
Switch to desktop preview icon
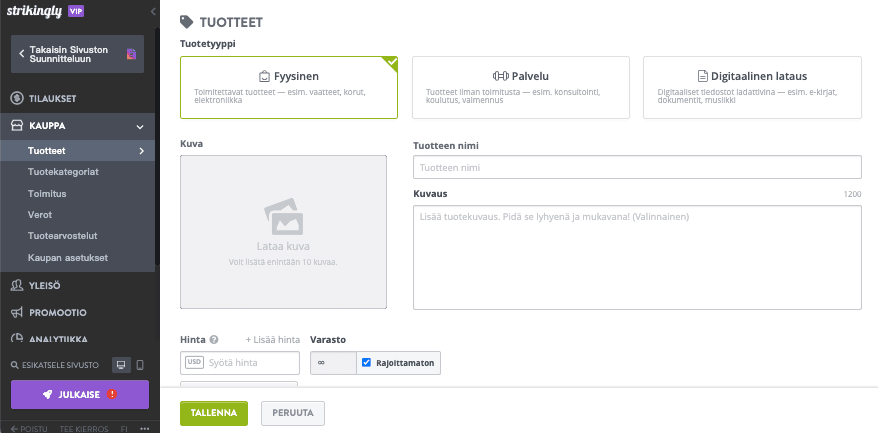coord(121,365)
